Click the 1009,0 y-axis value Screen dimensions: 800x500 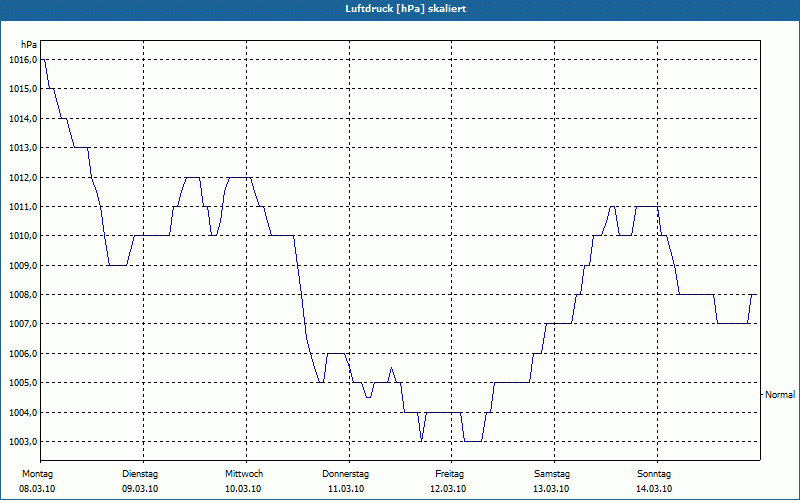(x=23, y=265)
